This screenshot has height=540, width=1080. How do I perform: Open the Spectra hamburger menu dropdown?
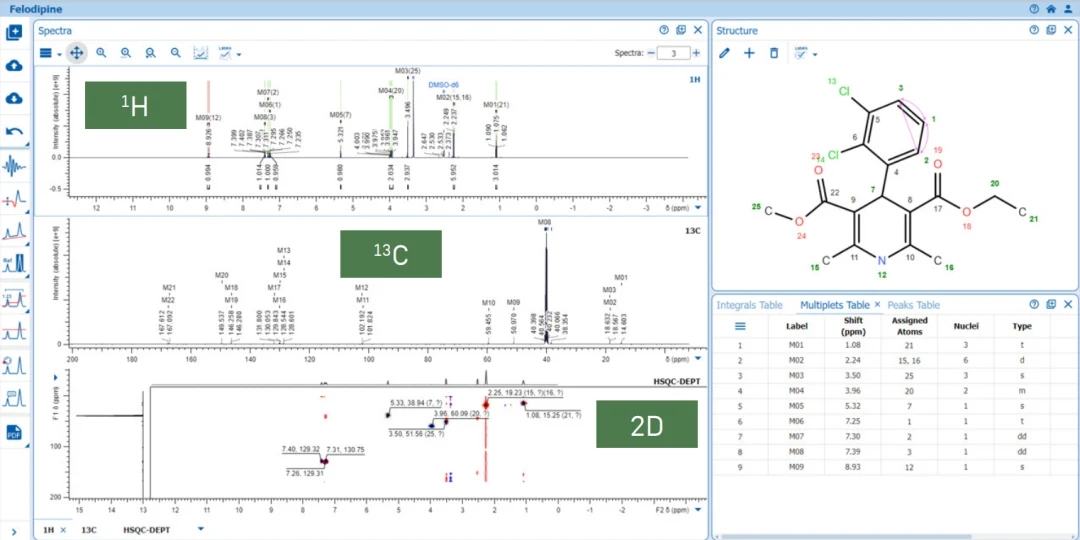coord(50,53)
